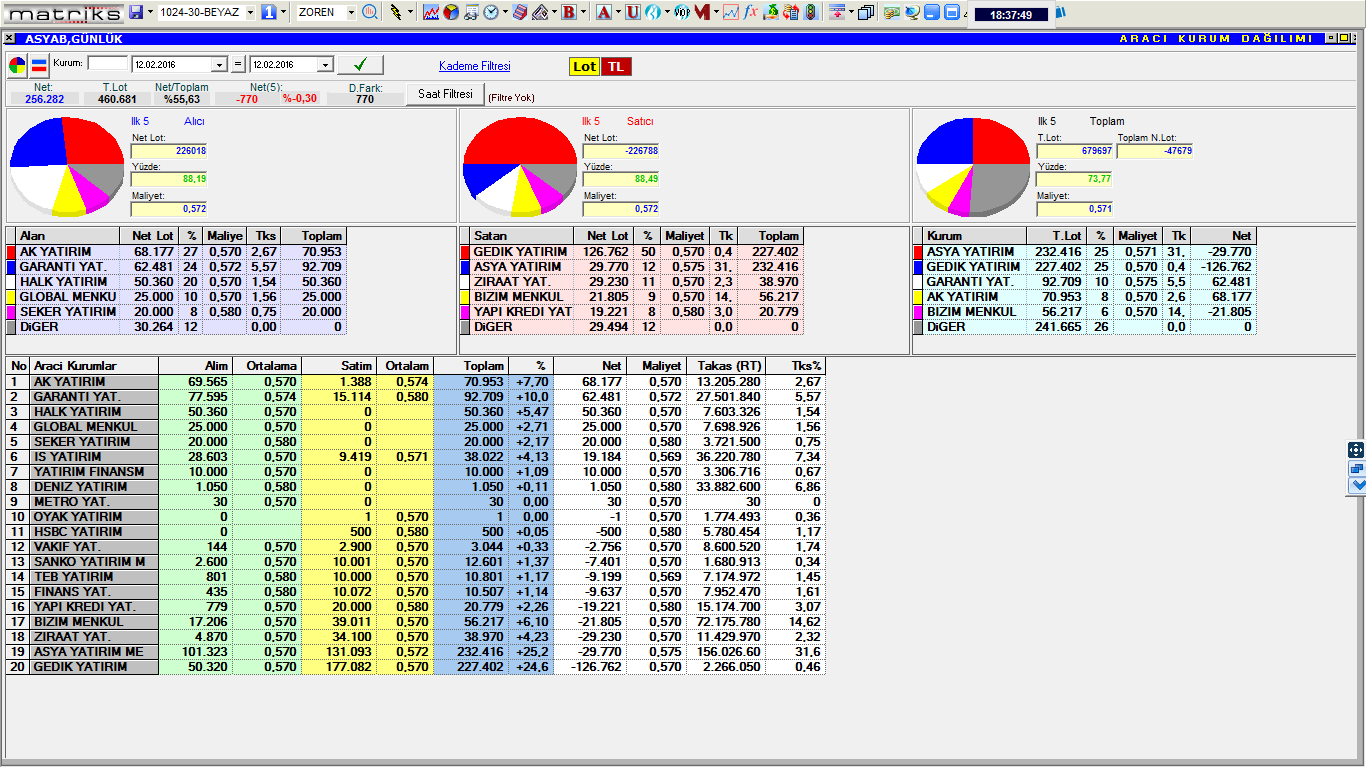Viewport: 1366px width, 768px height.
Task: Click the cascade windows icon
Action: point(865,13)
